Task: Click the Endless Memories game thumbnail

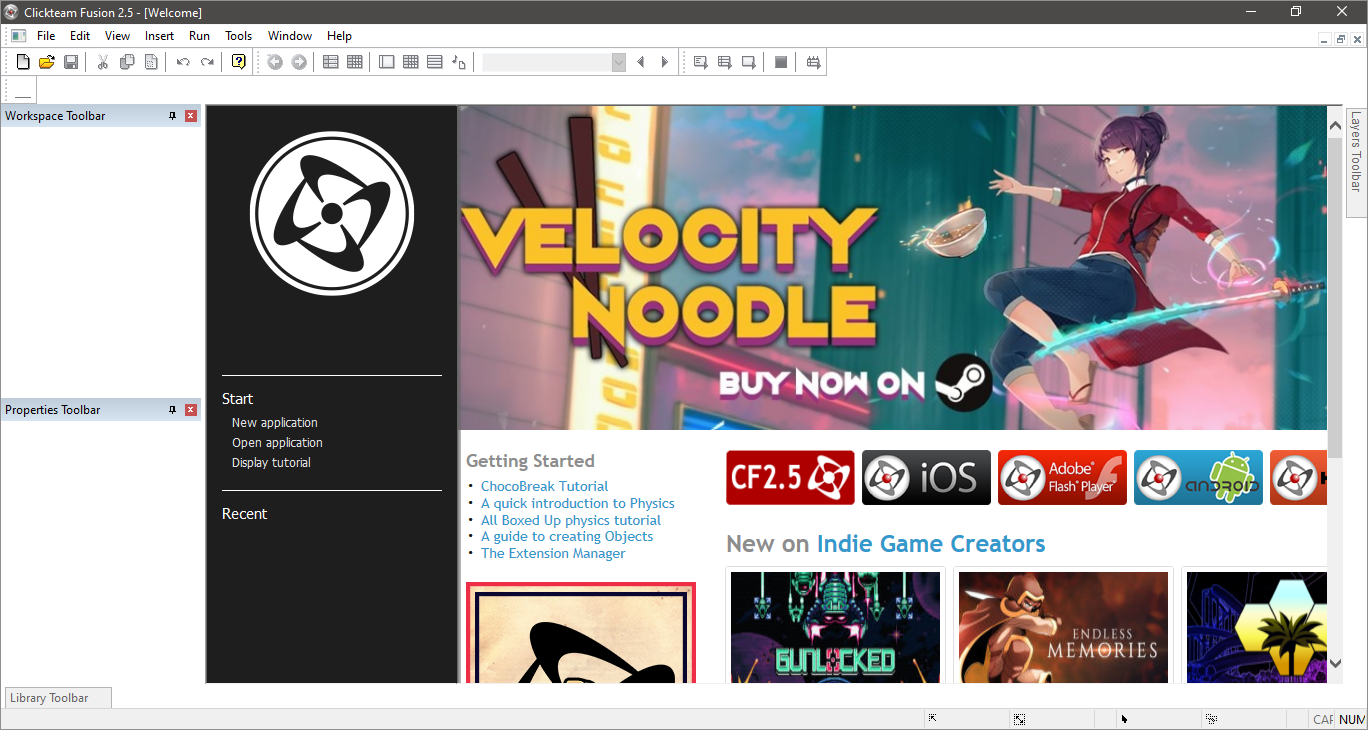Action: [1063, 627]
